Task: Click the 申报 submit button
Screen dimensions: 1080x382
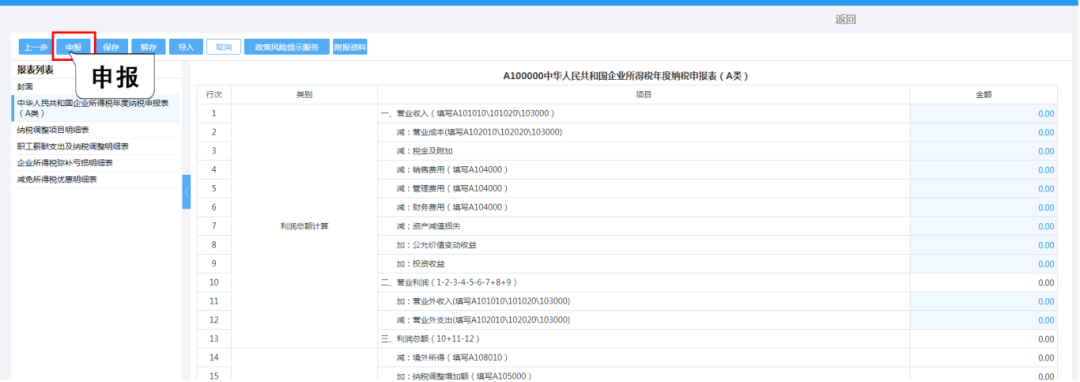Action: 73,47
